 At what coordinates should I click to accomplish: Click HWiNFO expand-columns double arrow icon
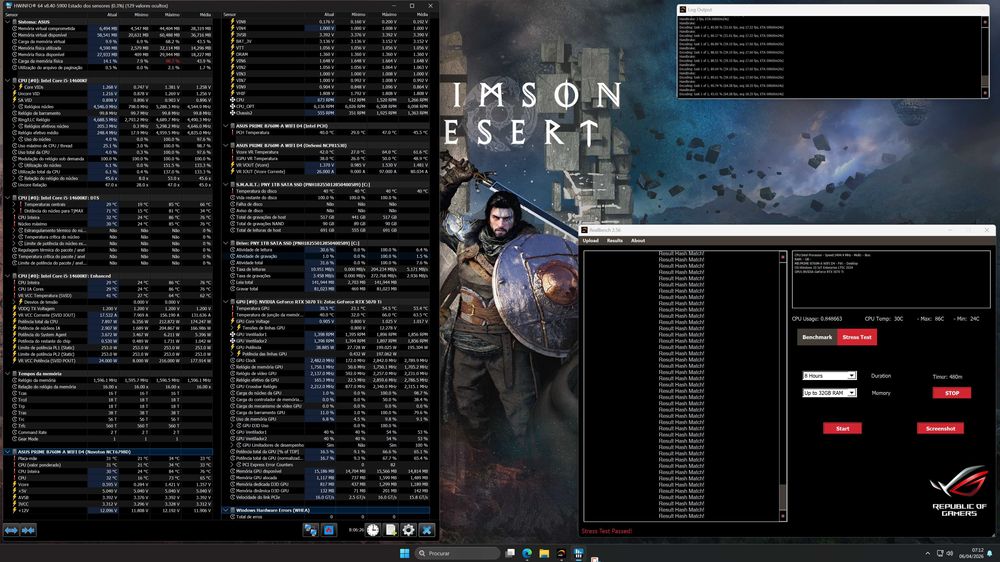(x=11, y=530)
